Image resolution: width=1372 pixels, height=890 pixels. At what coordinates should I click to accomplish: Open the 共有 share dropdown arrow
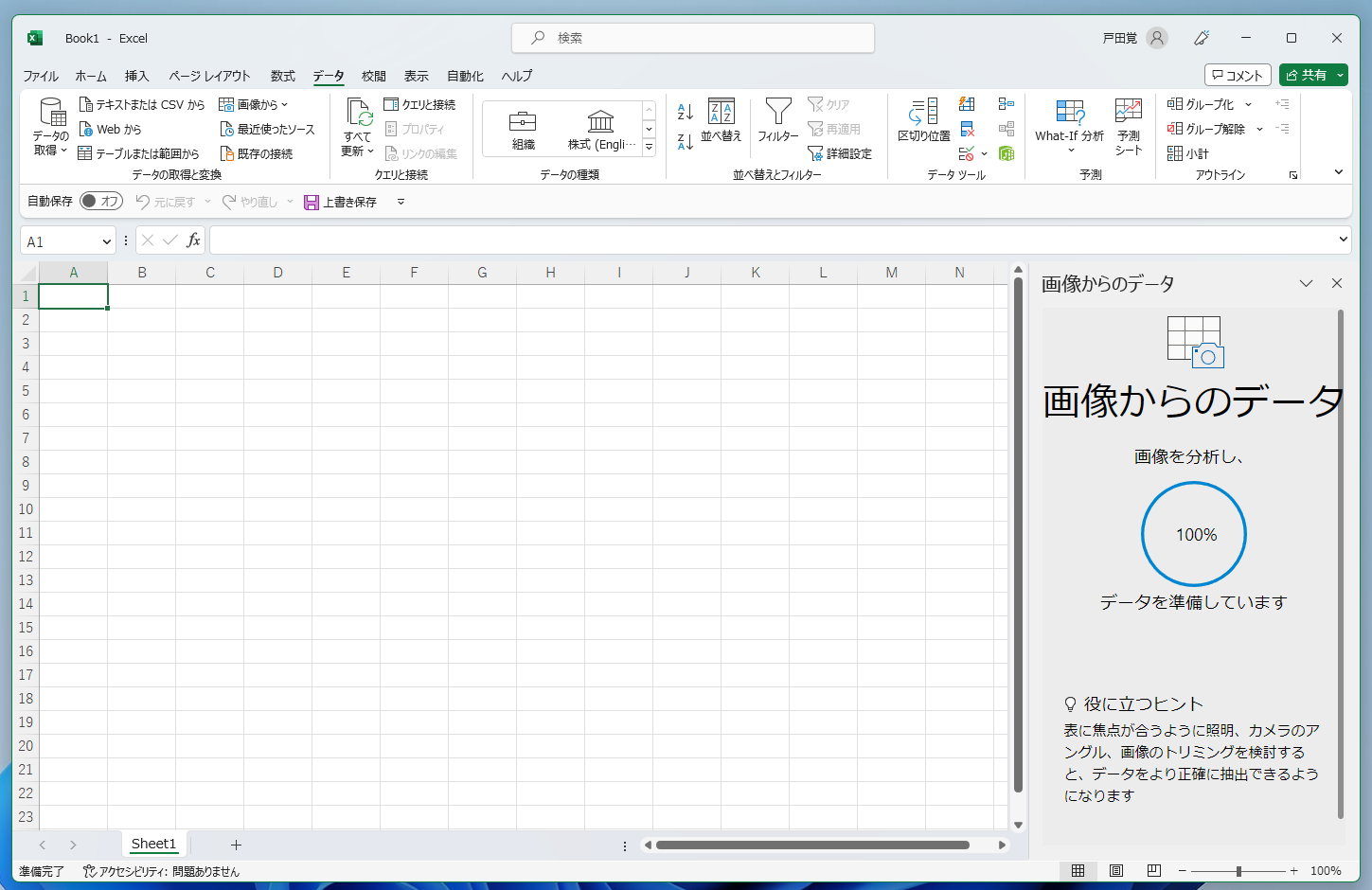point(1341,75)
